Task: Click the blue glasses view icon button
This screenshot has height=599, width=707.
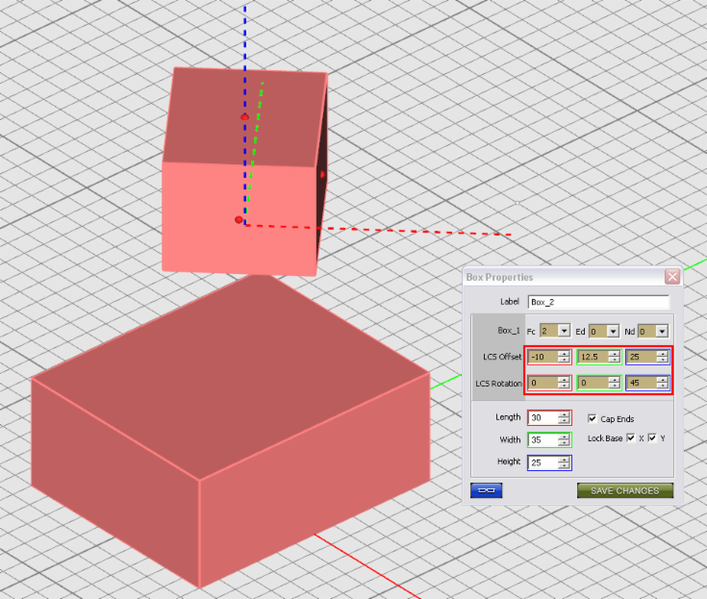Action: [486, 490]
